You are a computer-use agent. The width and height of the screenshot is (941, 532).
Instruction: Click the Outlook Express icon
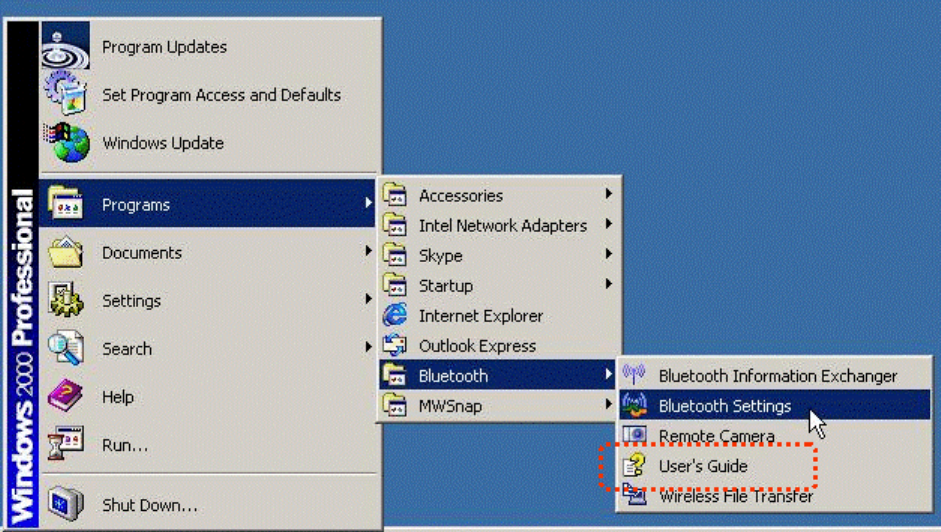point(395,345)
